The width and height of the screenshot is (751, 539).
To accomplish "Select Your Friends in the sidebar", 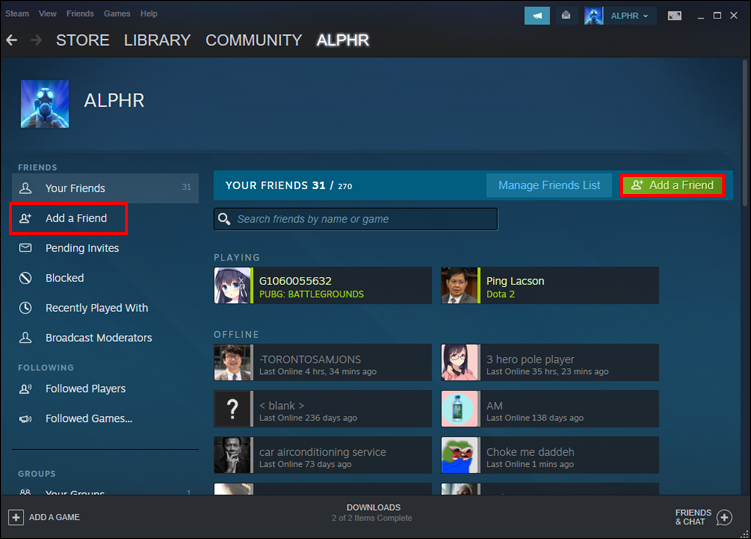I will [x=105, y=188].
